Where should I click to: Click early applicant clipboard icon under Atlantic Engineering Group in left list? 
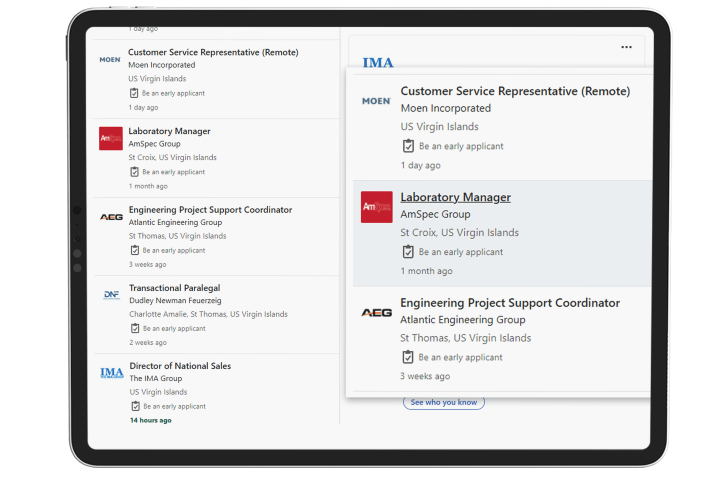point(135,250)
